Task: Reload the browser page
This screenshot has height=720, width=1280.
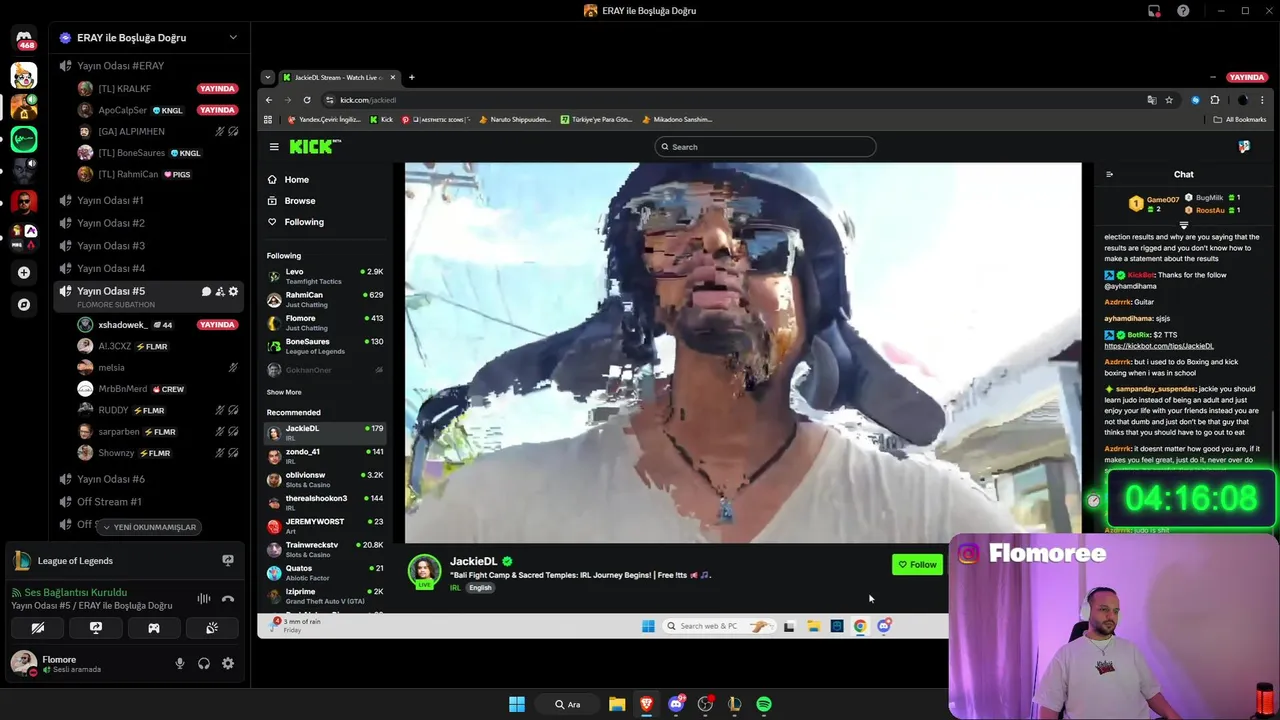Action: click(307, 100)
